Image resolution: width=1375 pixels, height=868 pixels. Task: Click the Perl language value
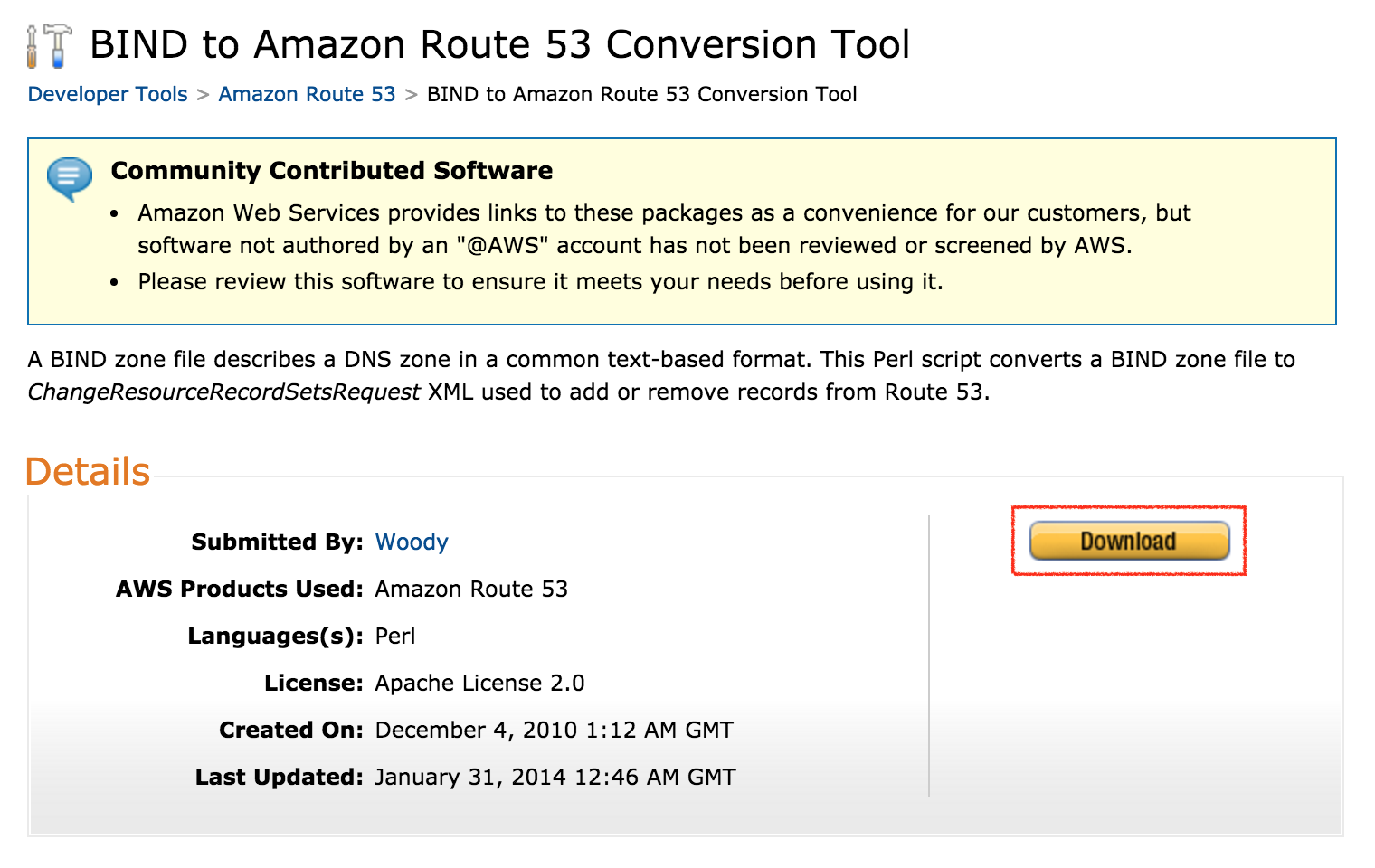[x=395, y=636]
